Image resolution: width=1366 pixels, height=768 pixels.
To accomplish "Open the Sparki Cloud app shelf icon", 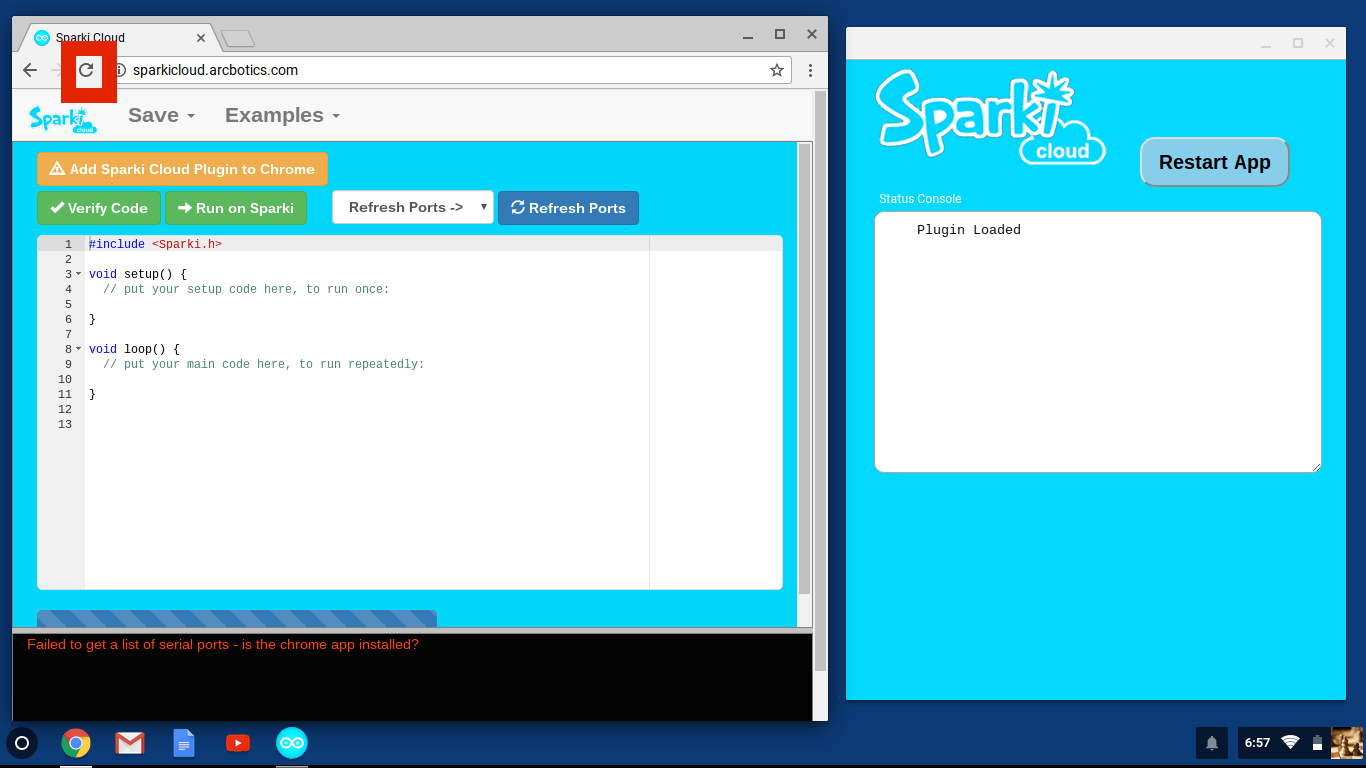I will click(292, 743).
